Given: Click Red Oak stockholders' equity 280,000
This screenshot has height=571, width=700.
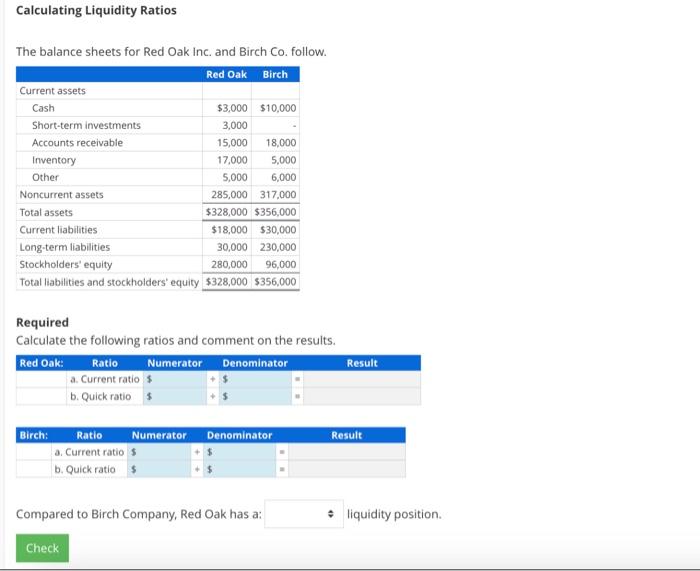Looking at the screenshot, I should [229, 265].
